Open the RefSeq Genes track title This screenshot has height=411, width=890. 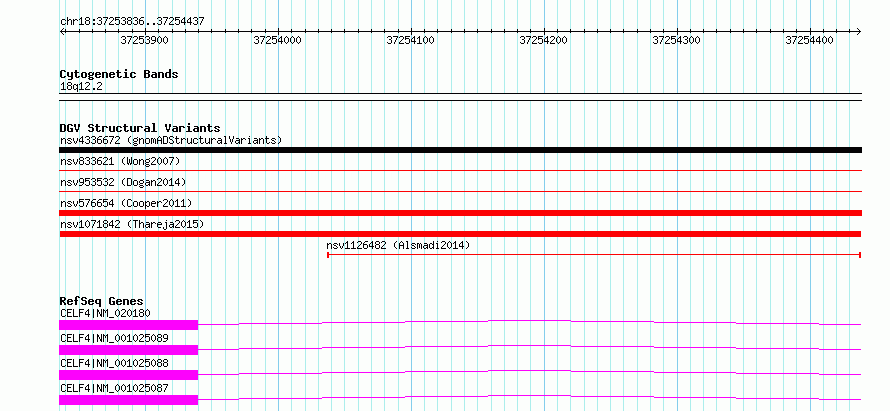[x=102, y=301]
